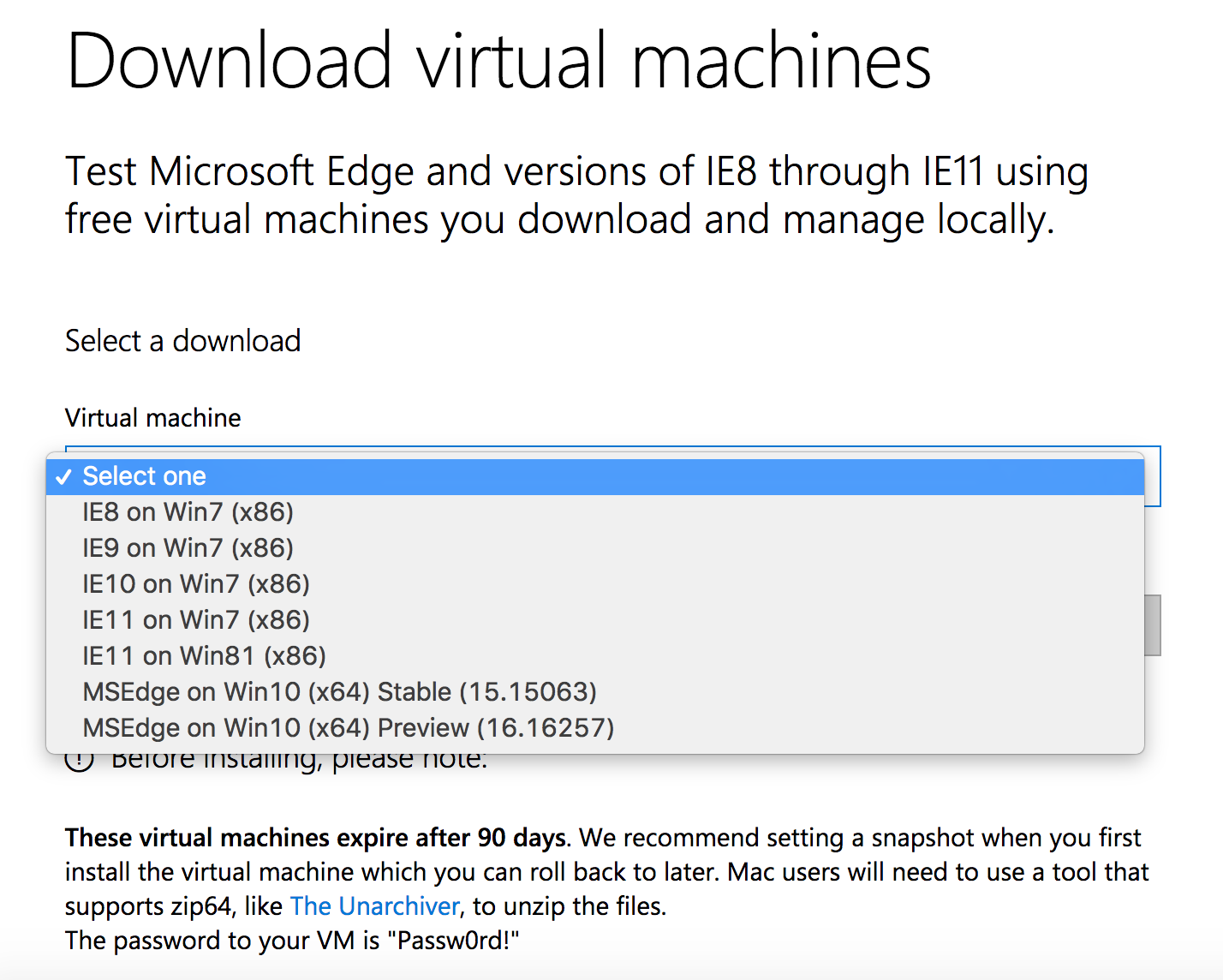This screenshot has height=980, width=1223.
Task: Select MSEdge on Win10 Stable (15.15063)
Action: 339,692
